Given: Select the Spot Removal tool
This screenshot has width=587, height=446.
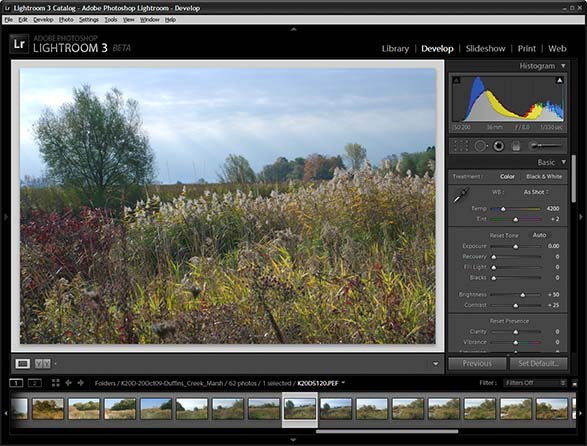Looking at the screenshot, I should [x=481, y=146].
